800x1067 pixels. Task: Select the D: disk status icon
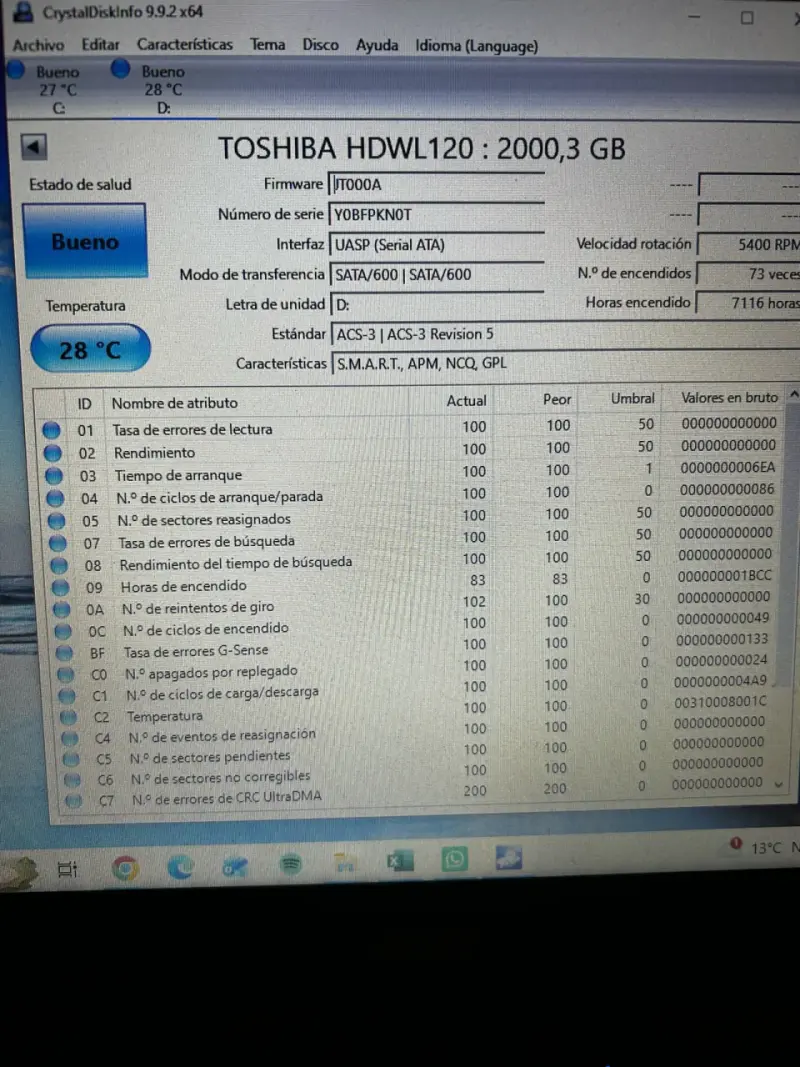coord(120,69)
